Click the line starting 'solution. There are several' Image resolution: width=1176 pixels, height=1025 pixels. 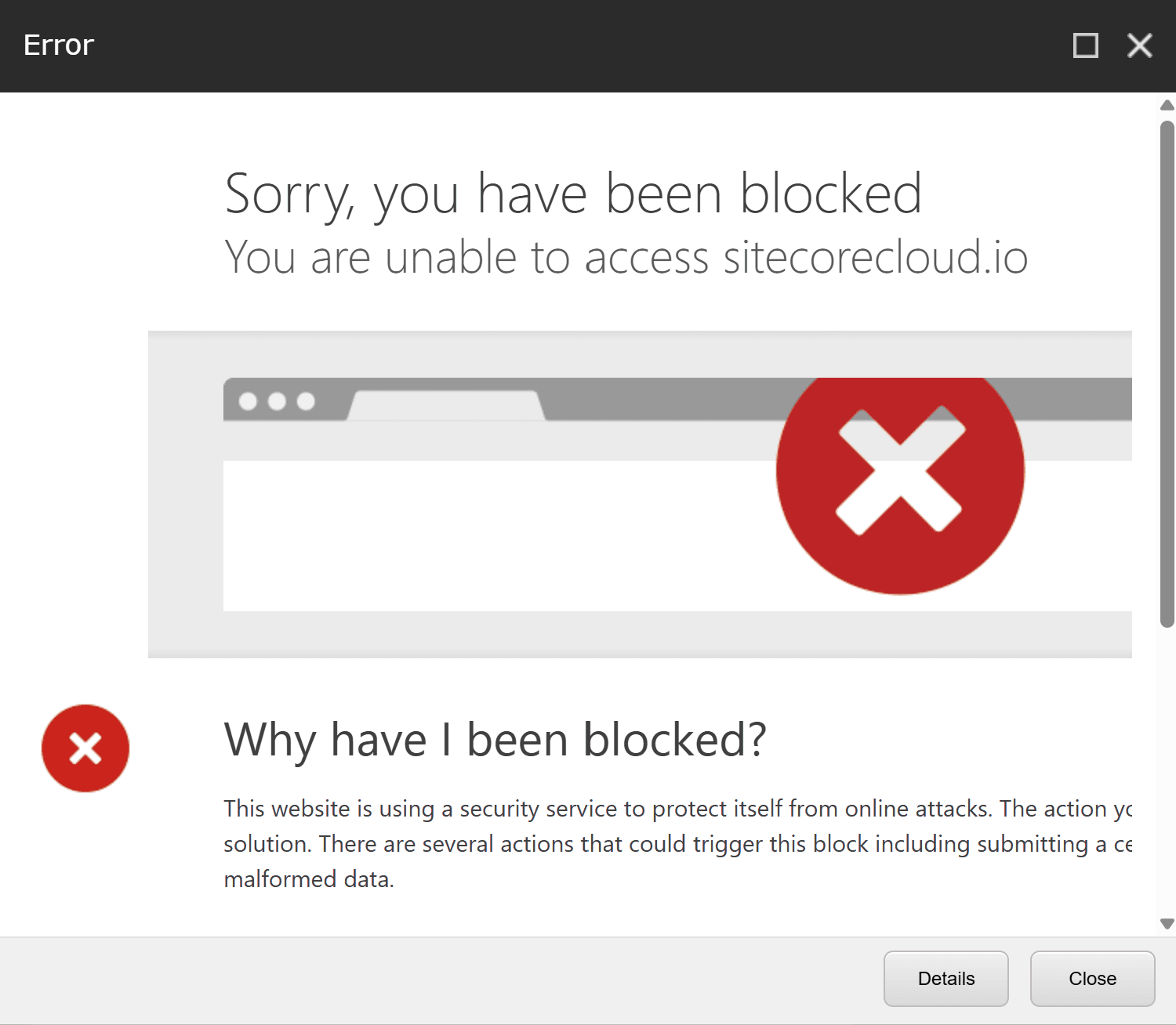[677, 844]
